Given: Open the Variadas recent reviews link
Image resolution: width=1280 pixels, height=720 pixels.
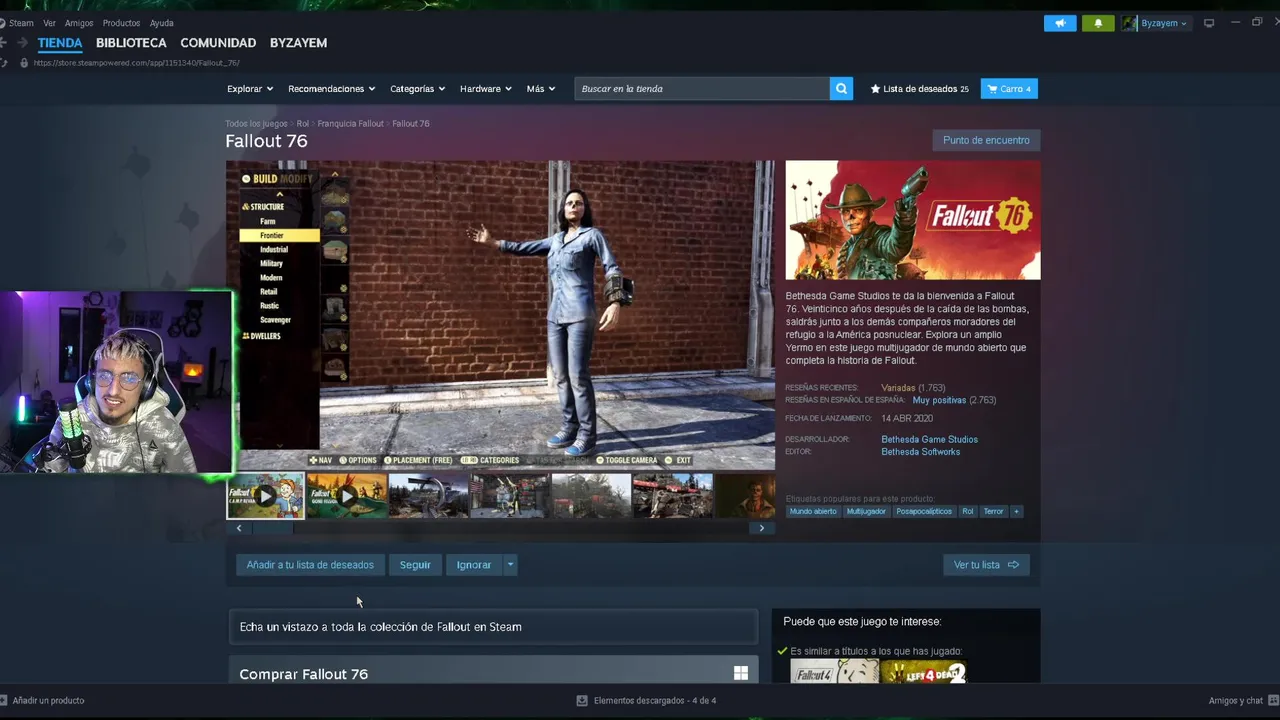Looking at the screenshot, I should click(898, 388).
